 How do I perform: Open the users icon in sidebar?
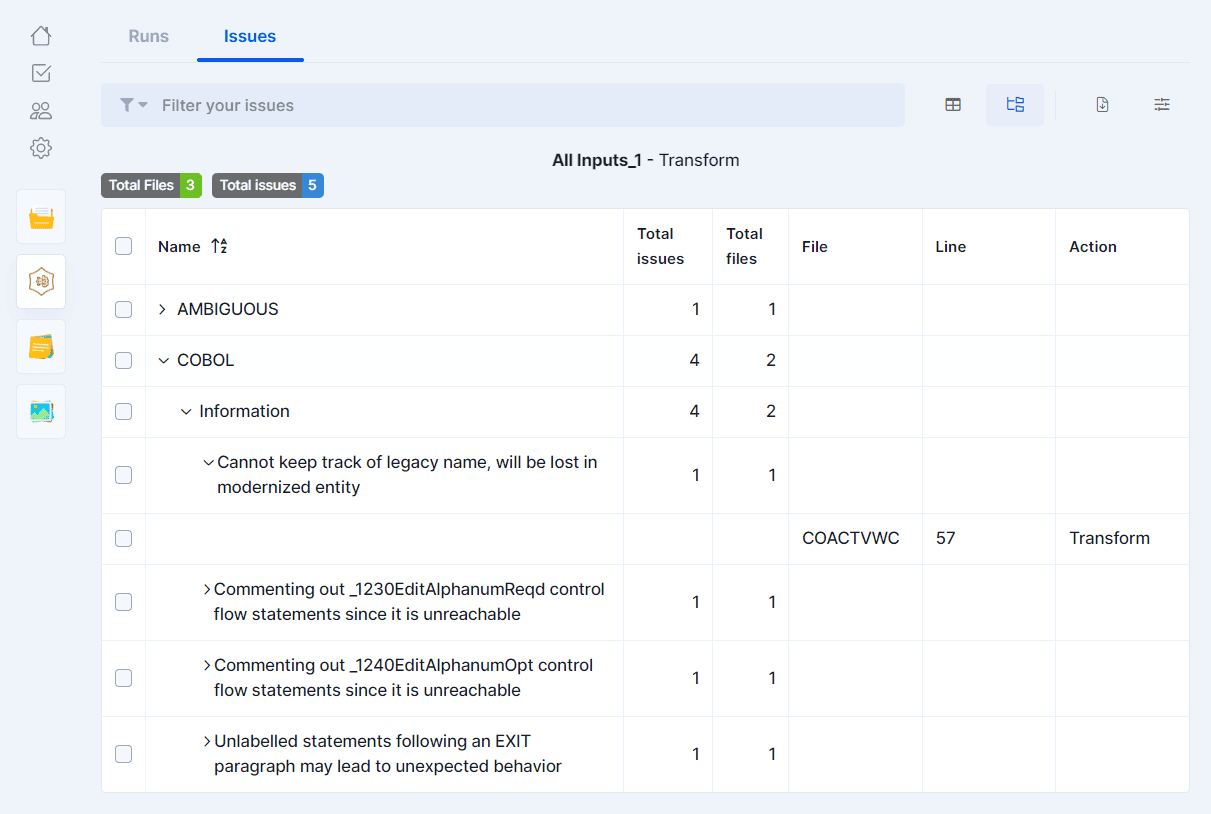coord(41,111)
